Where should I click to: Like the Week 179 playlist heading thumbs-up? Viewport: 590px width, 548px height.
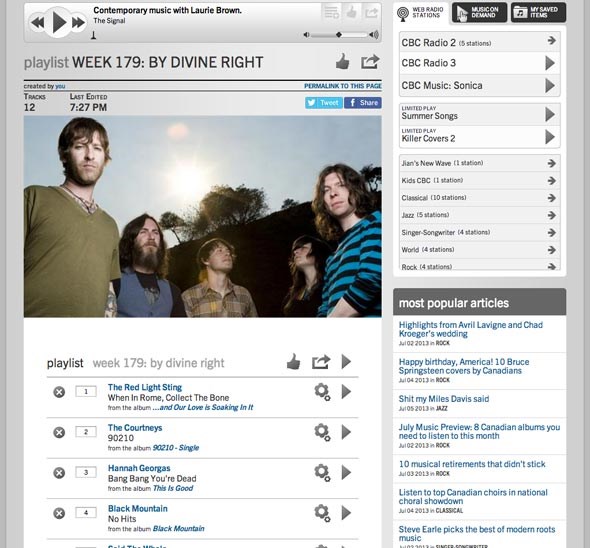pos(342,62)
